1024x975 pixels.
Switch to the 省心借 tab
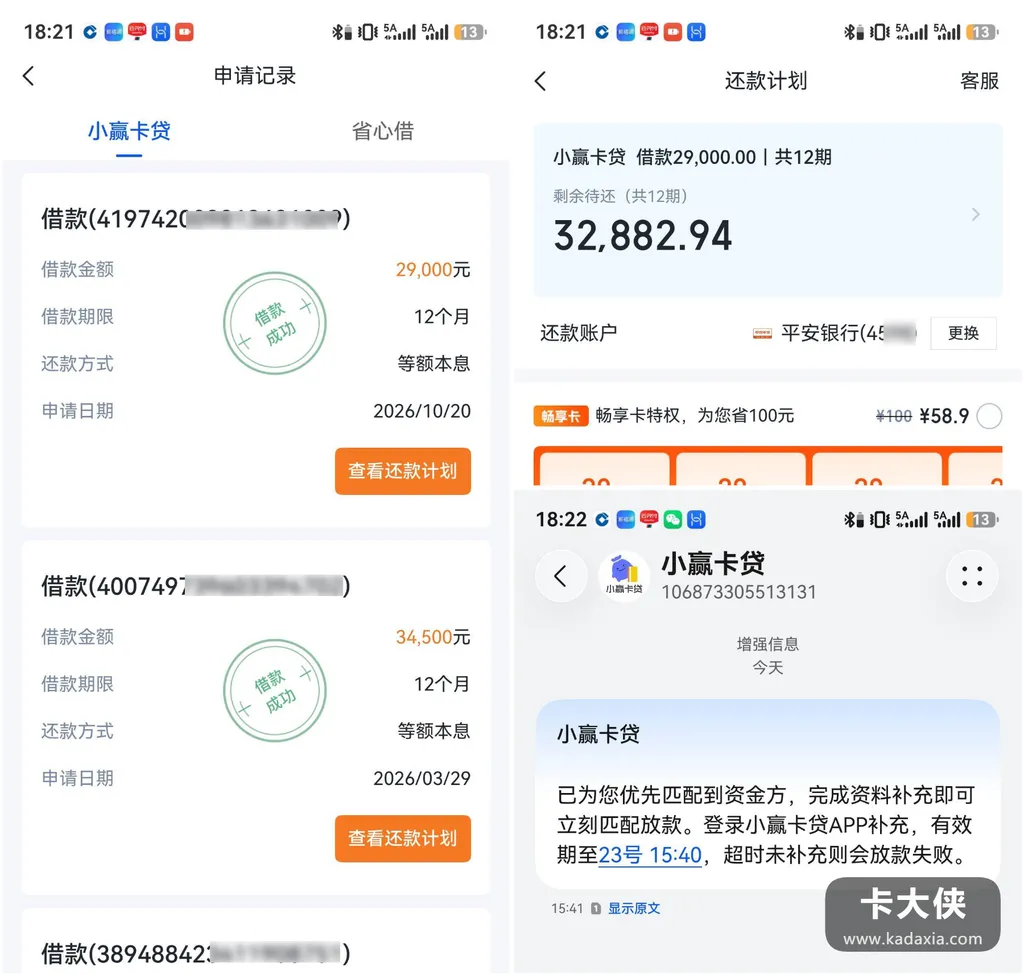pos(383,131)
